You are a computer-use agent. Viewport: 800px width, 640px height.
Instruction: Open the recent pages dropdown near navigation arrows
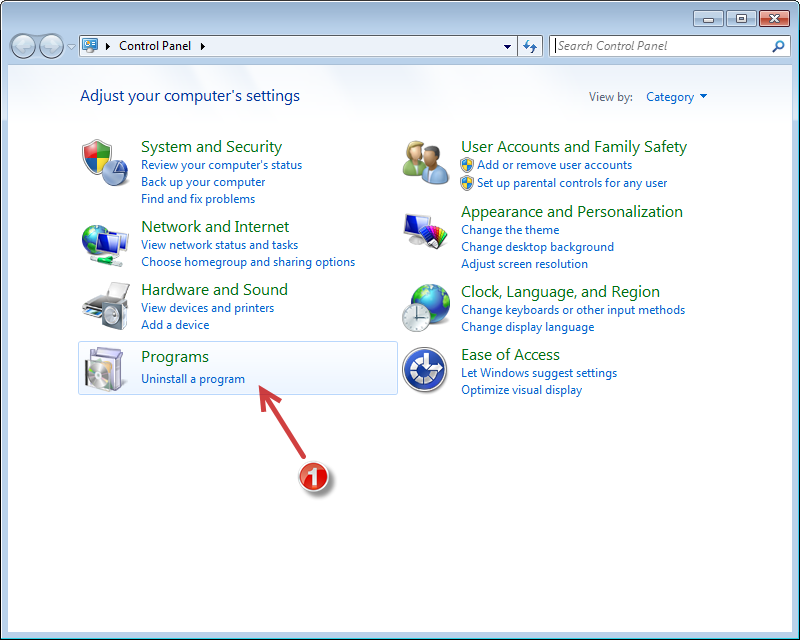pos(71,46)
